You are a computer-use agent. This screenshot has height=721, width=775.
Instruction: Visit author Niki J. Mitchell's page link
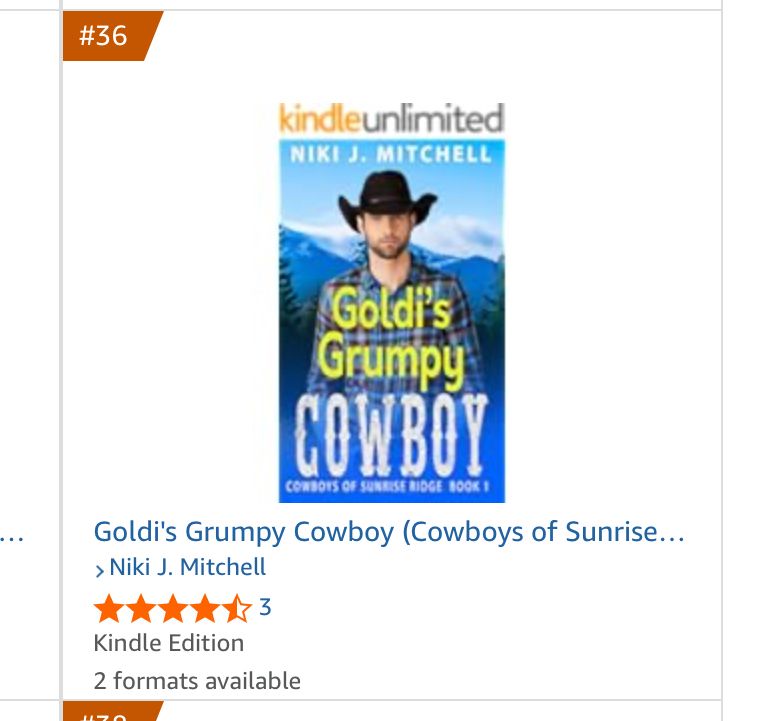click(x=187, y=567)
